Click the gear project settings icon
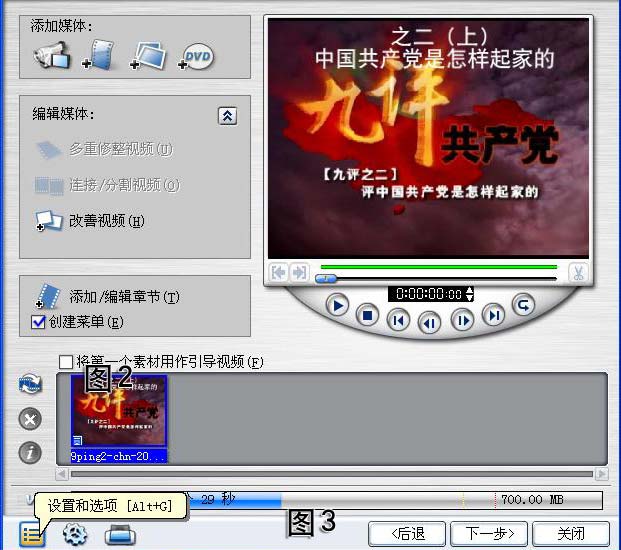 [x=75, y=534]
